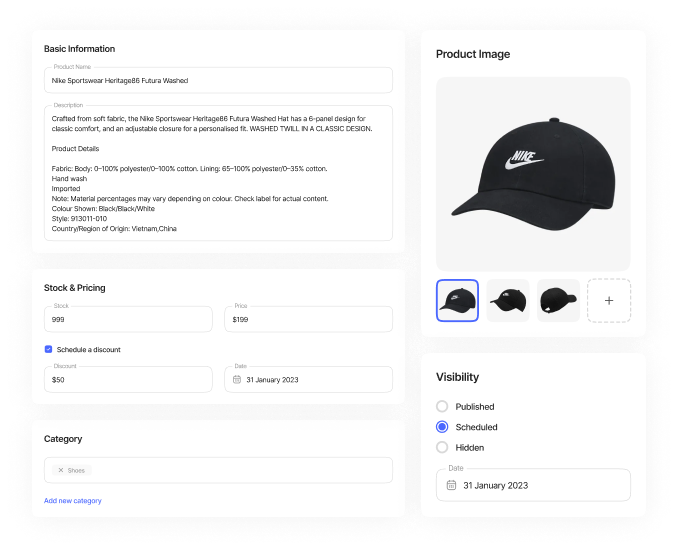
Task: Click the calendar icon in Visibility Date field
Action: coord(451,485)
